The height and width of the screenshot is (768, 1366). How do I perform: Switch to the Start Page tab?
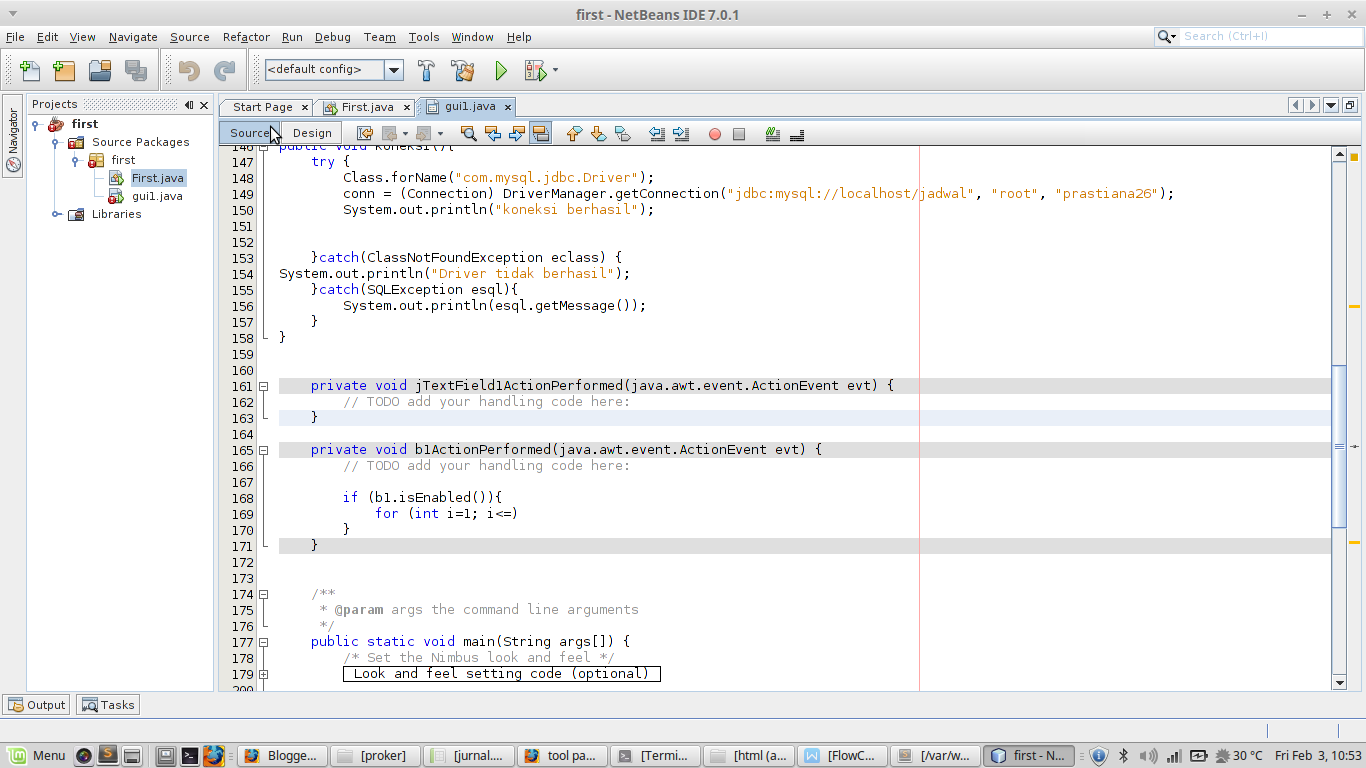(x=262, y=107)
